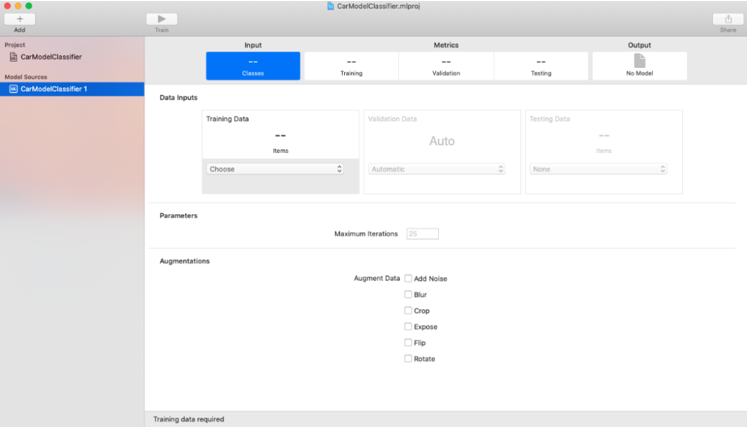Toggle the Flip augmentation checkbox
The image size is (750, 427).
[x=408, y=342]
